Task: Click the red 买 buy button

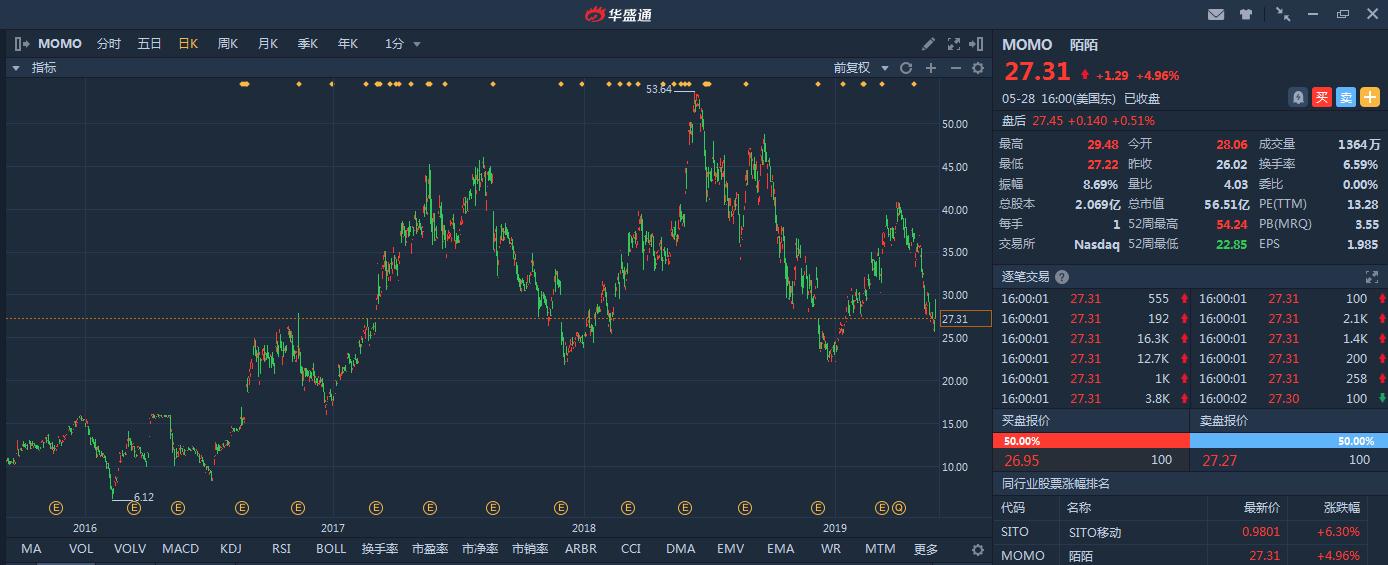Action: point(1322,97)
